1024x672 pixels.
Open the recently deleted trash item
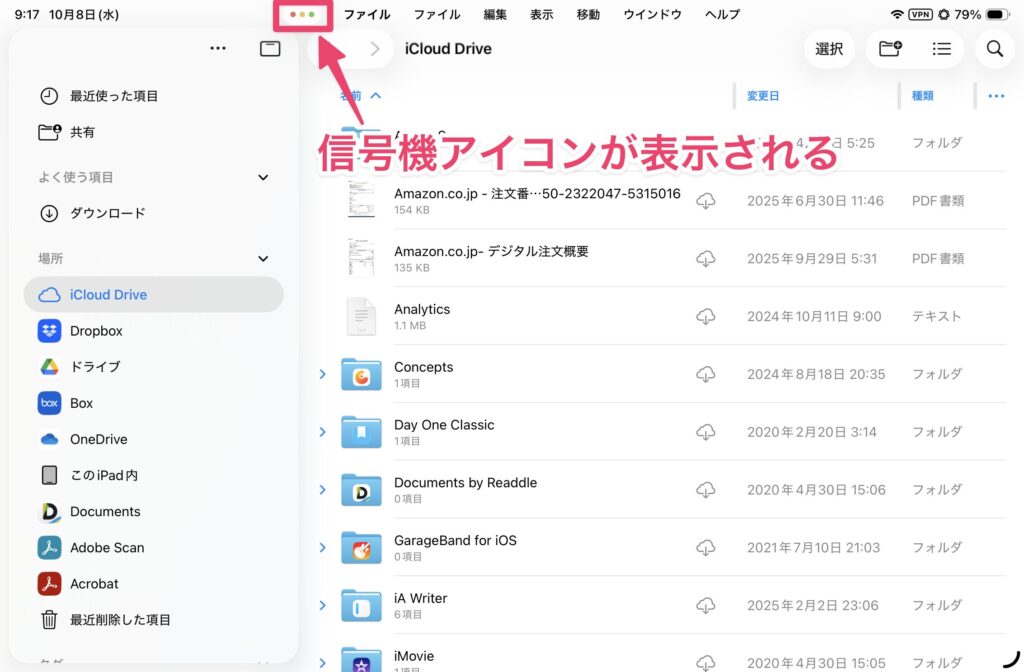[x=120, y=620]
